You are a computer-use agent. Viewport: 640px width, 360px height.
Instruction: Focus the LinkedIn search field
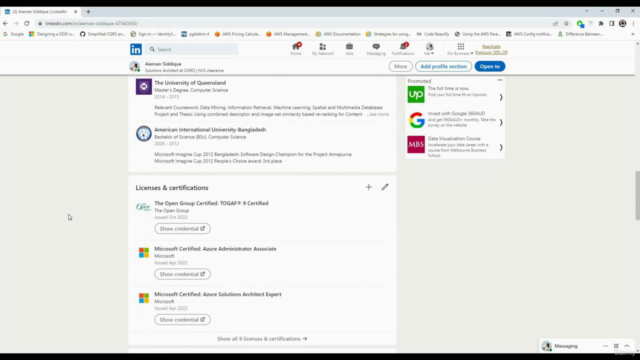(x=191, y=49)
